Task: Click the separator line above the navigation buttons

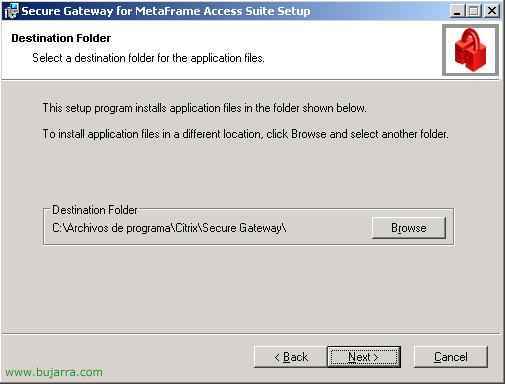Action: pyautogui.click(x=251, y=333)
